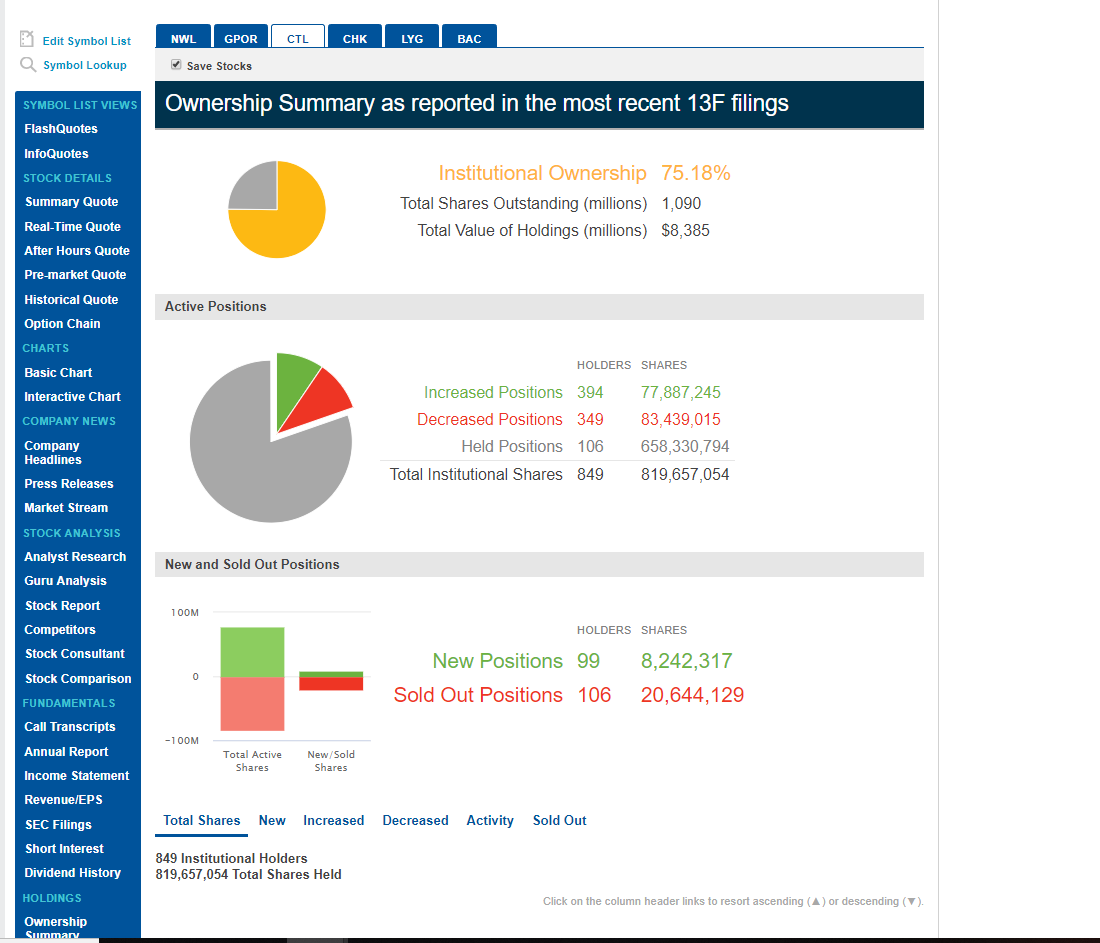Switch to the BAC stock tab
Screen dimensions: 1100x943
tap(469, 39)
